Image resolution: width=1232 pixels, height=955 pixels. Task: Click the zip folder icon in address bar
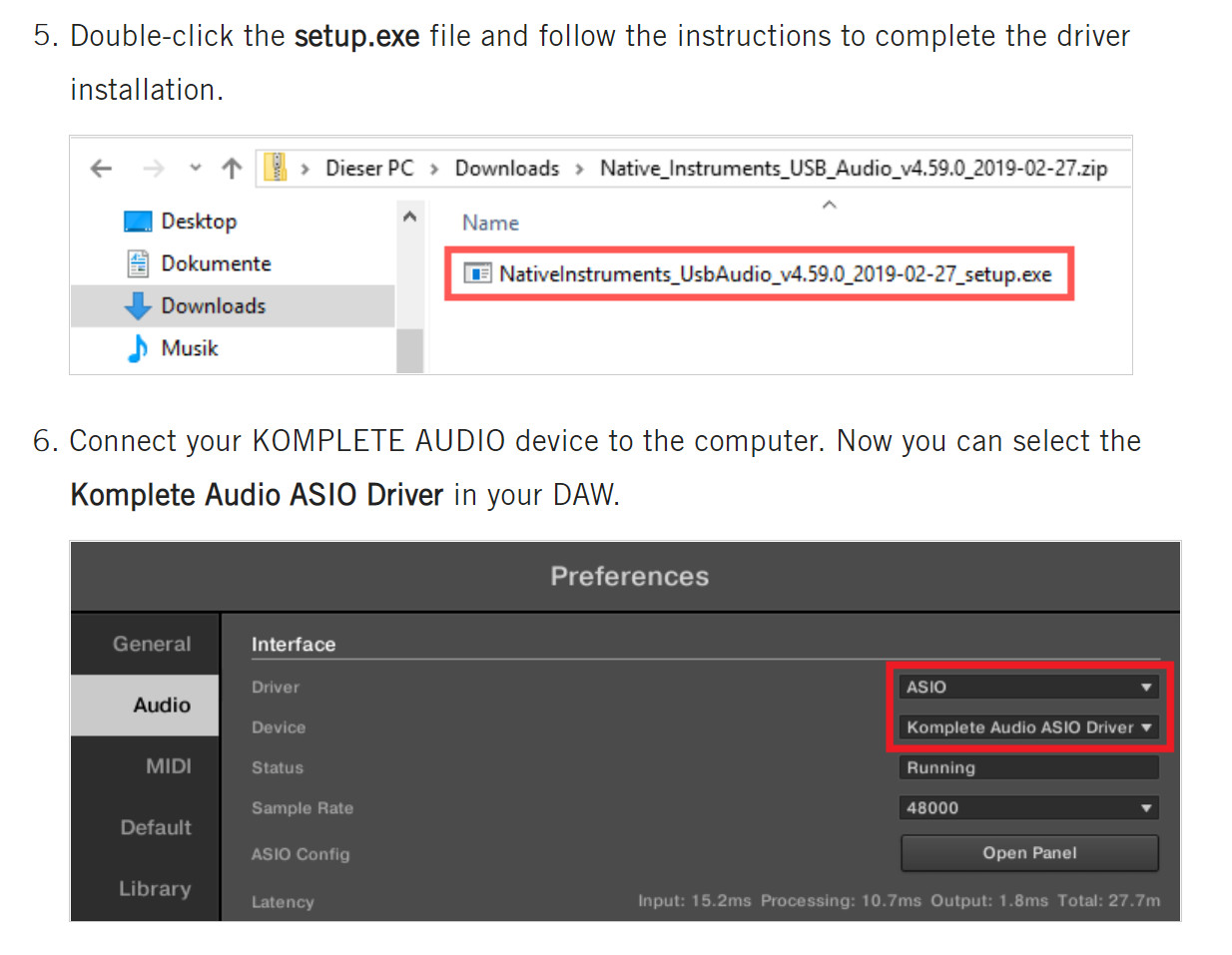[x=275, y=167]
